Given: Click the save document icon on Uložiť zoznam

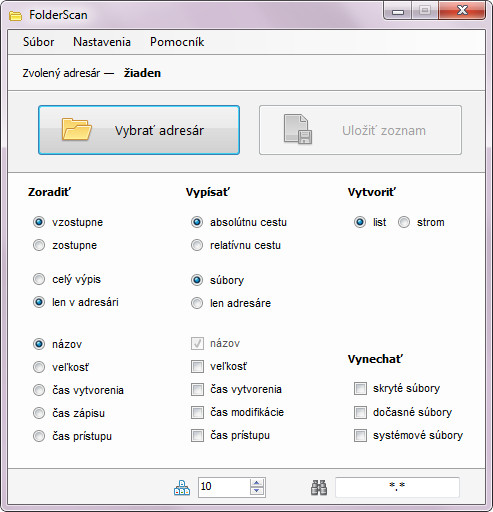Looking at the screenshot, I should coord(298,129).
